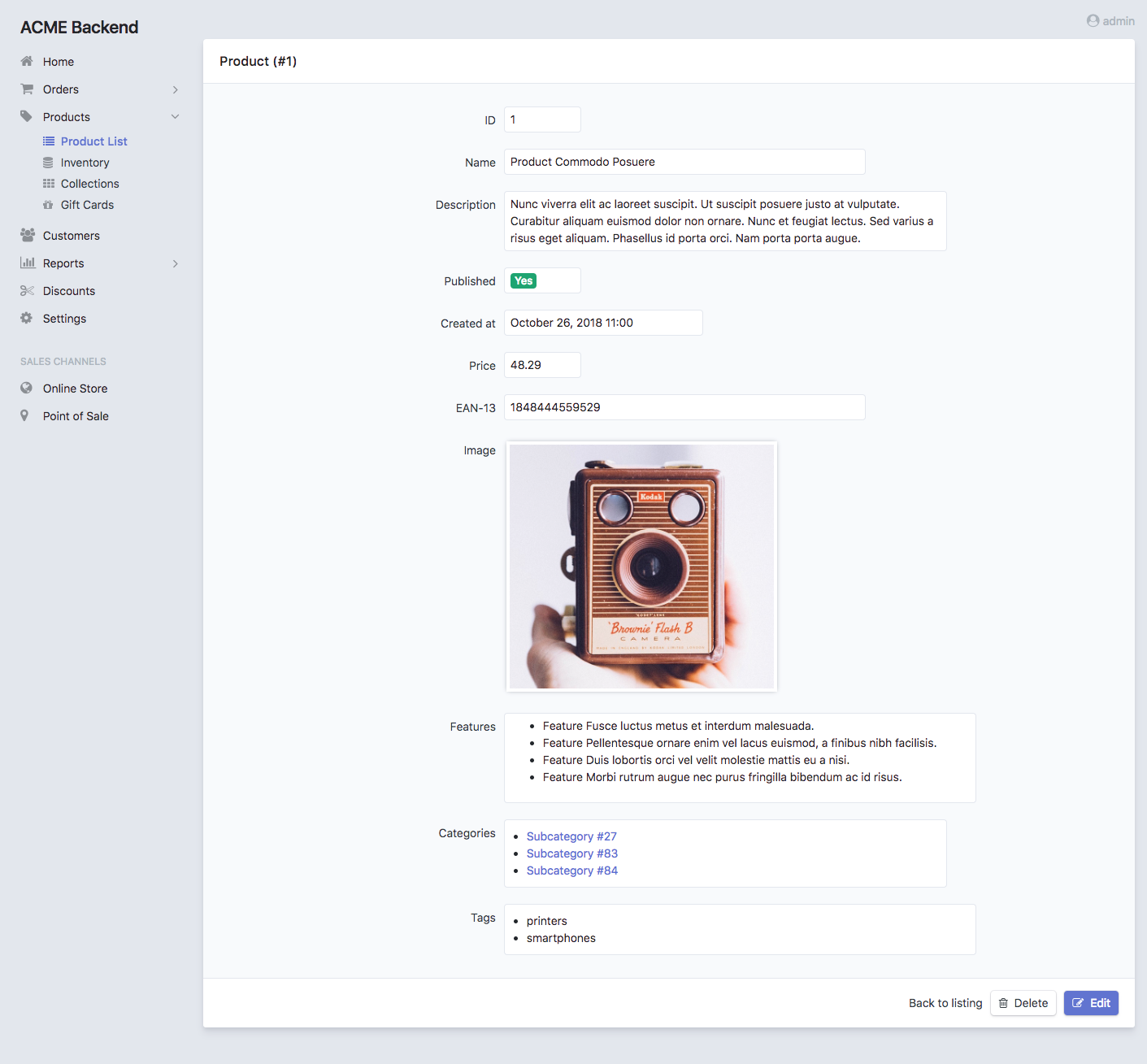Go to Gift Cards menu item

pyautogui.click(x=87, y=205)
